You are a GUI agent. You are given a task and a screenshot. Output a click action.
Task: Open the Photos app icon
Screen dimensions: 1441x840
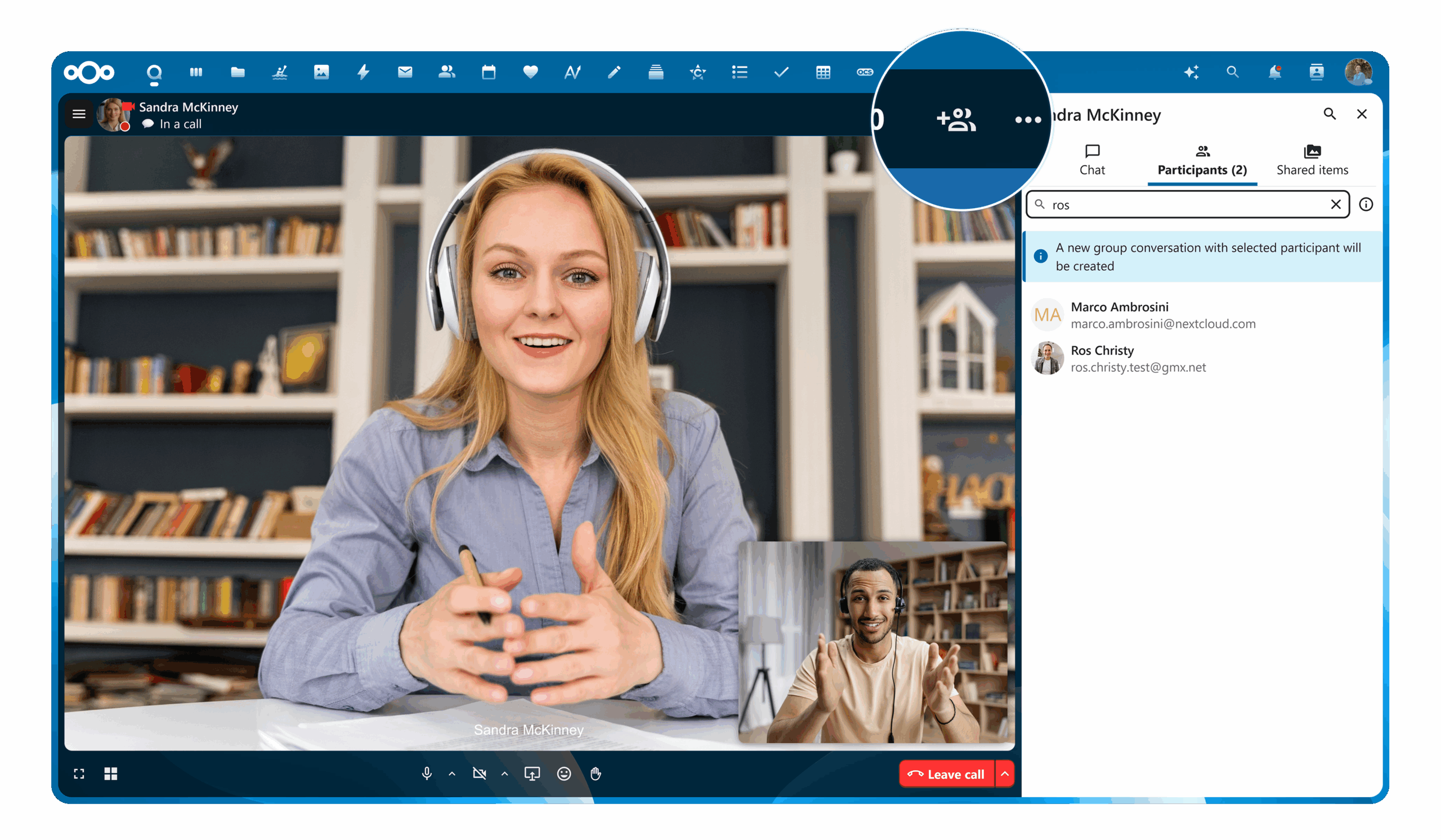click(x=321, y=72)
